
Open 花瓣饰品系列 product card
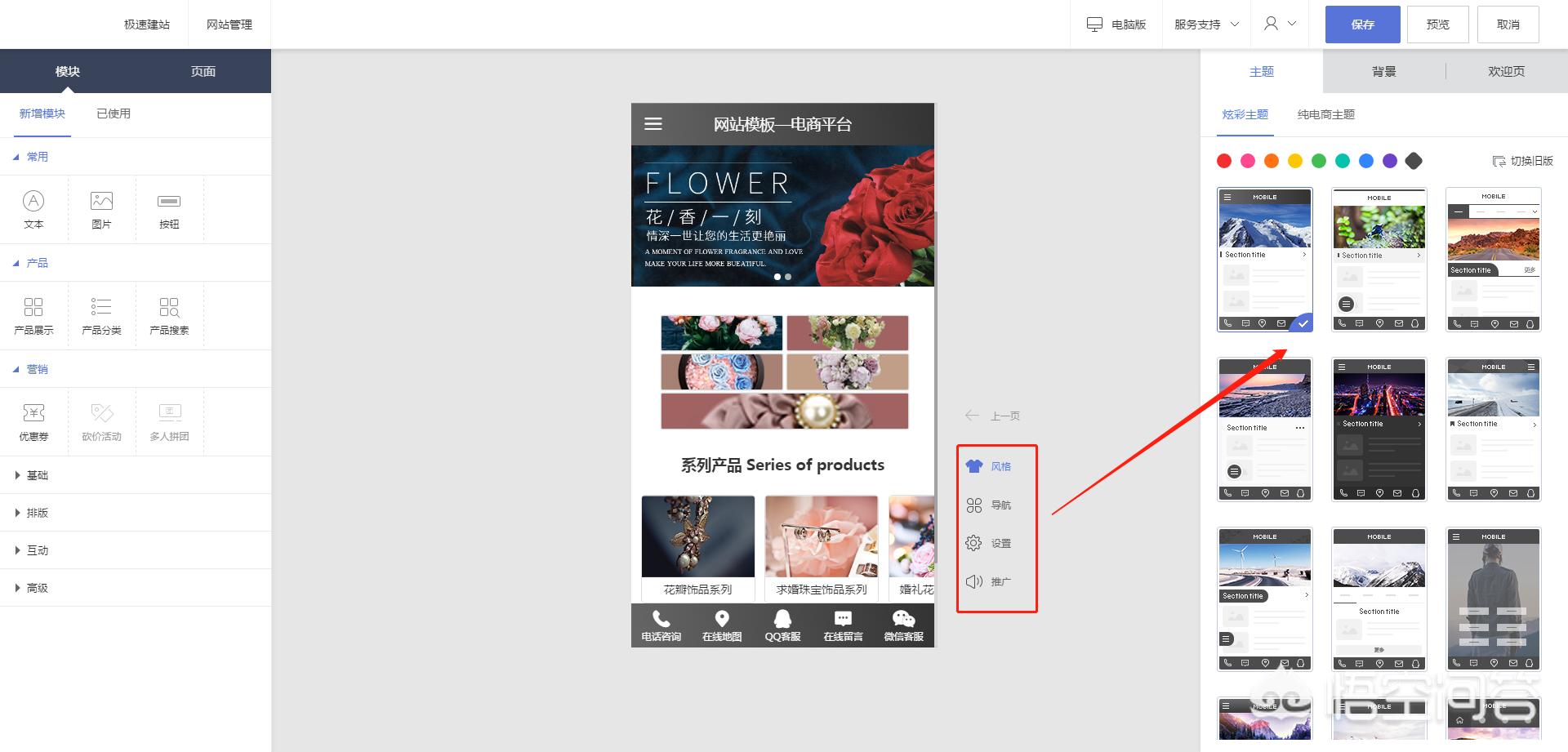698,548
